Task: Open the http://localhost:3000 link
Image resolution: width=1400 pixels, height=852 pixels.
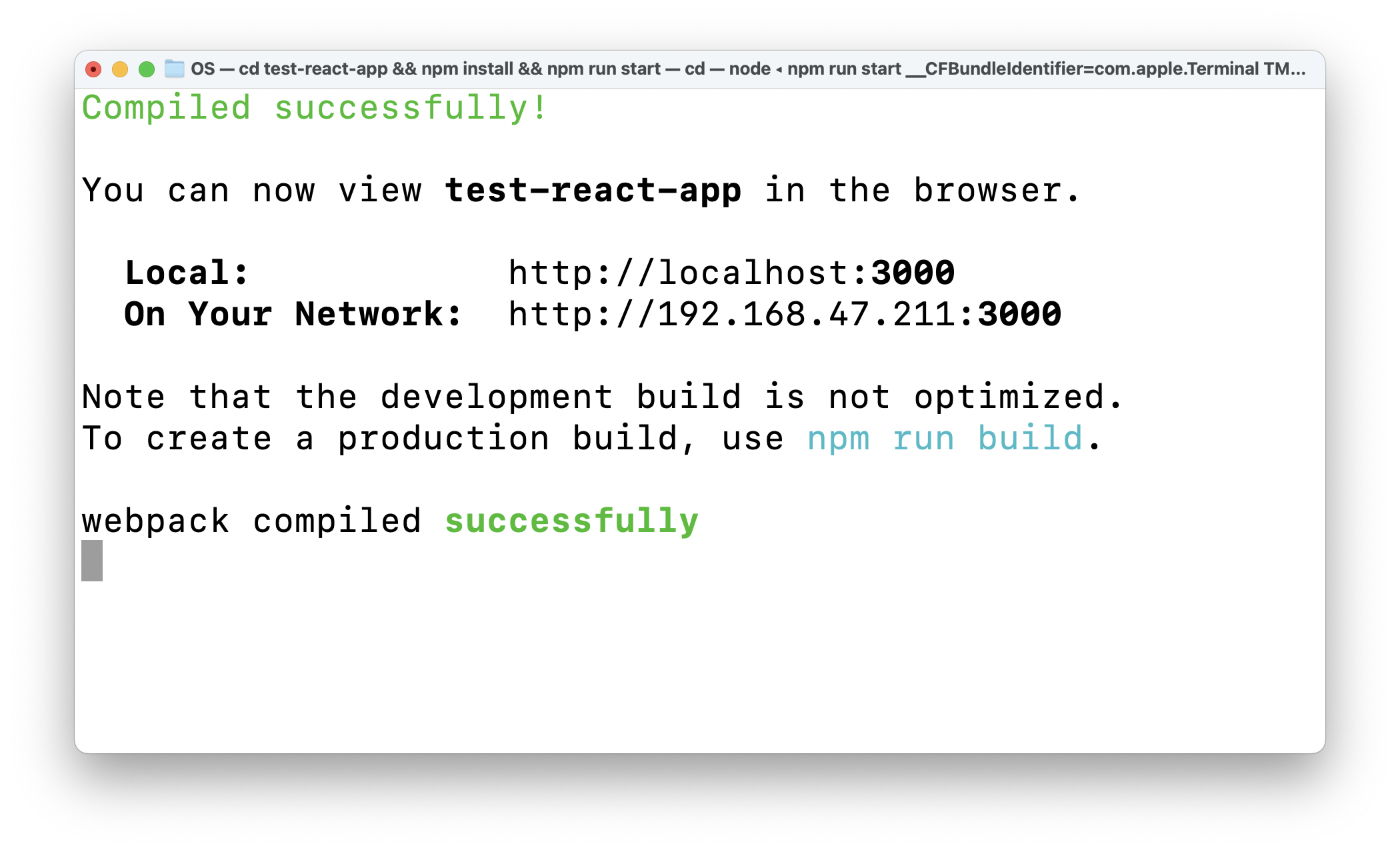Action: point(730,272)
